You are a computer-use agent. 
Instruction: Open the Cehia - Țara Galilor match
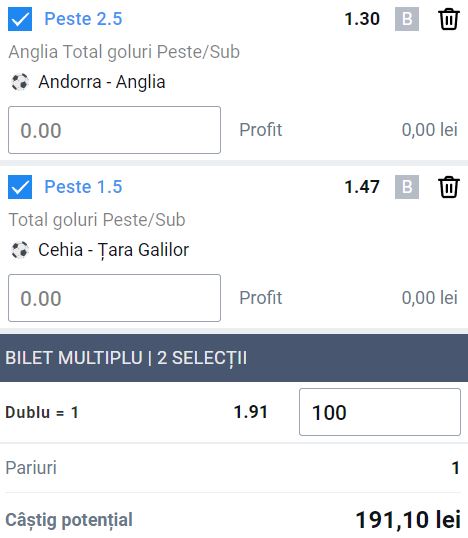point(114,250)
